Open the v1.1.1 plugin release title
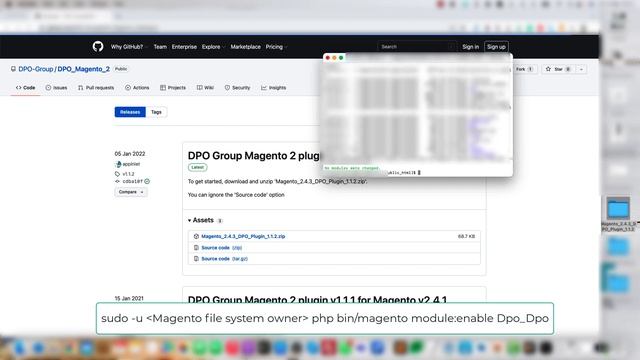 317,299
